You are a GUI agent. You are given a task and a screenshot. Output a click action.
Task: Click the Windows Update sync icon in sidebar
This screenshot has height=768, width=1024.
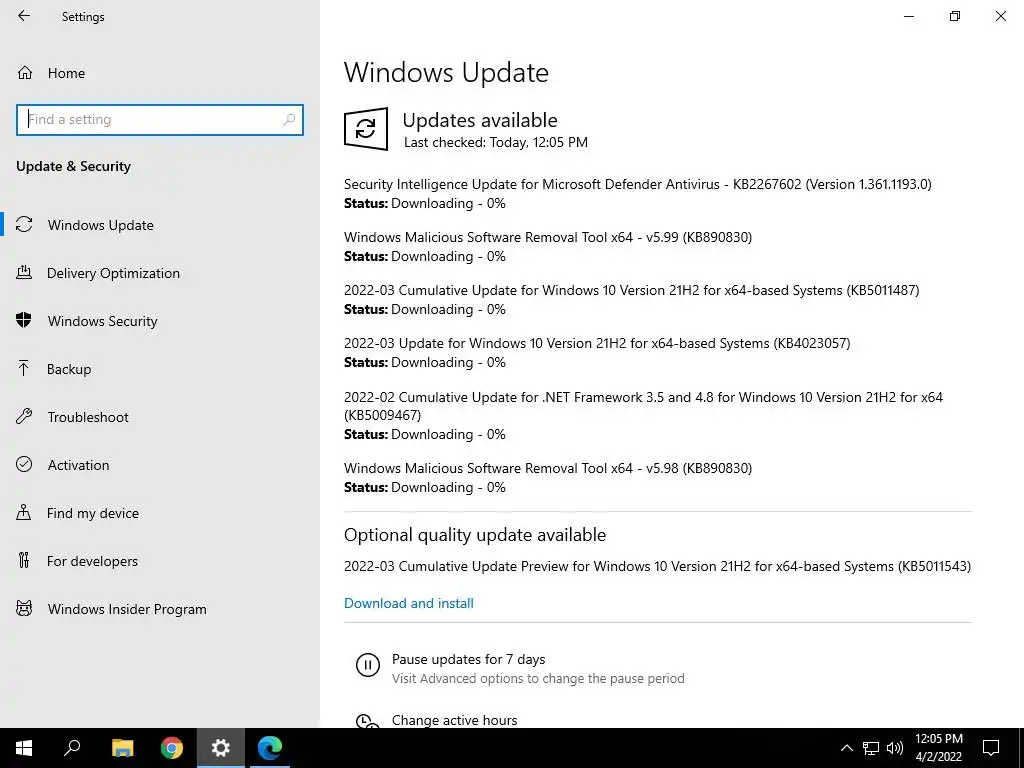24,225
